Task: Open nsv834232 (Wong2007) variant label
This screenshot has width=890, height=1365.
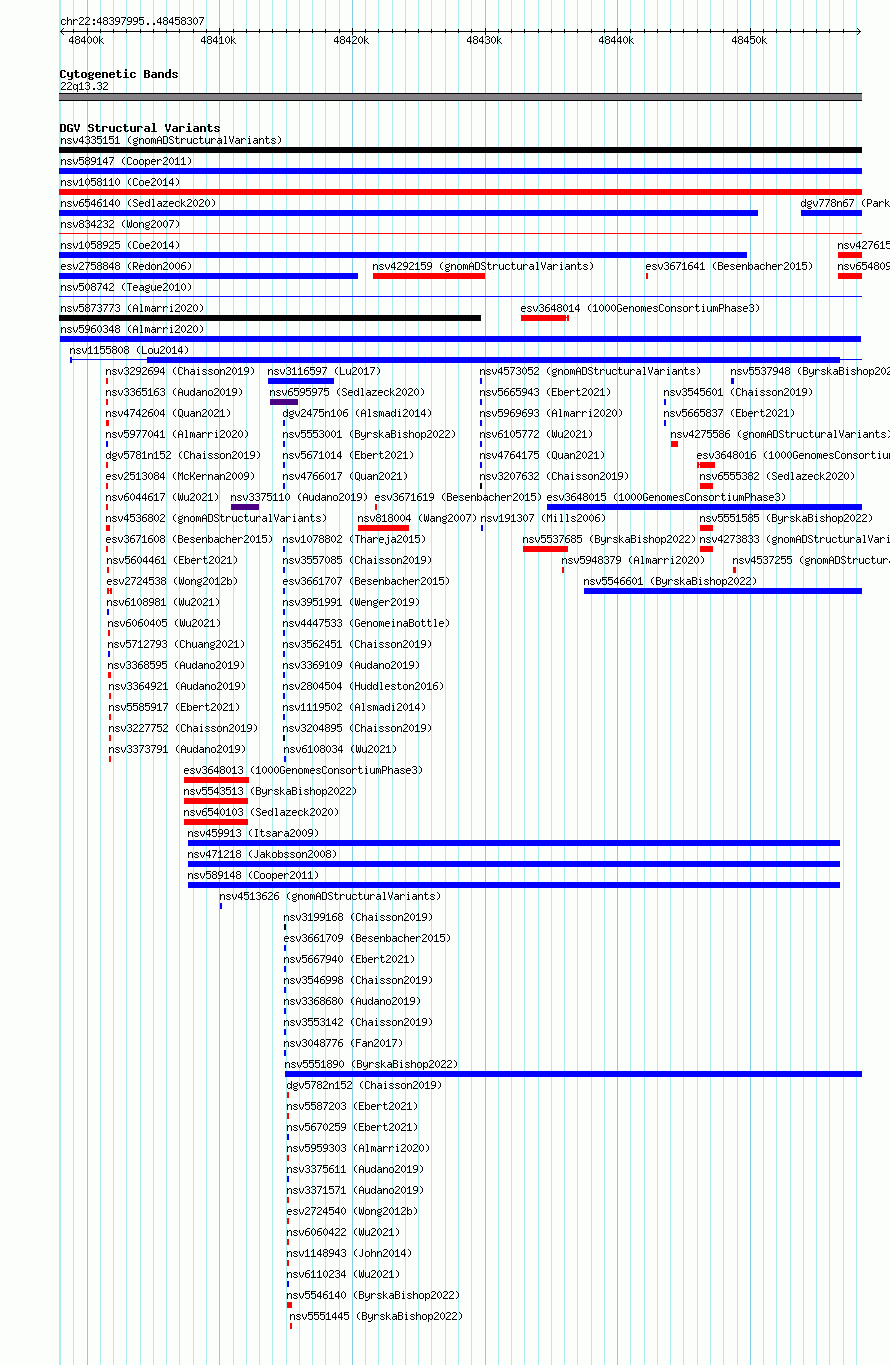Action: [x=120, y=224]
